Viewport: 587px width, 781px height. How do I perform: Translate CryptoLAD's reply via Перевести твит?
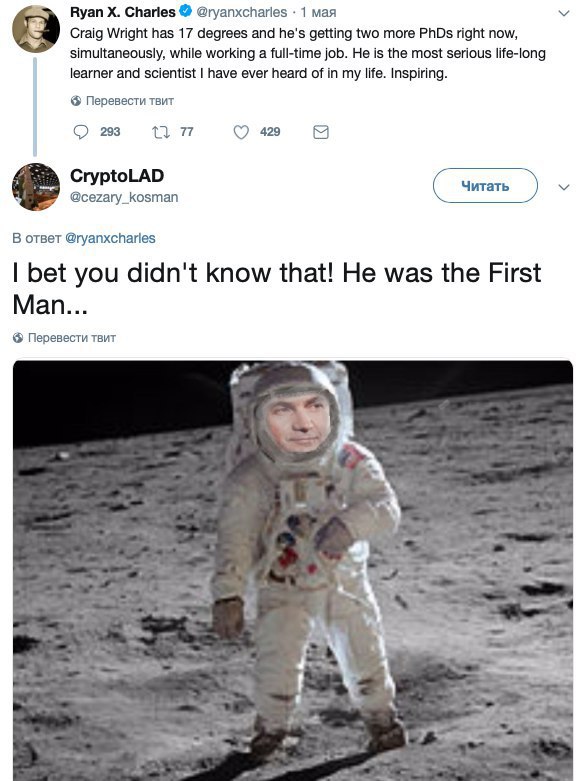[72, 338]
